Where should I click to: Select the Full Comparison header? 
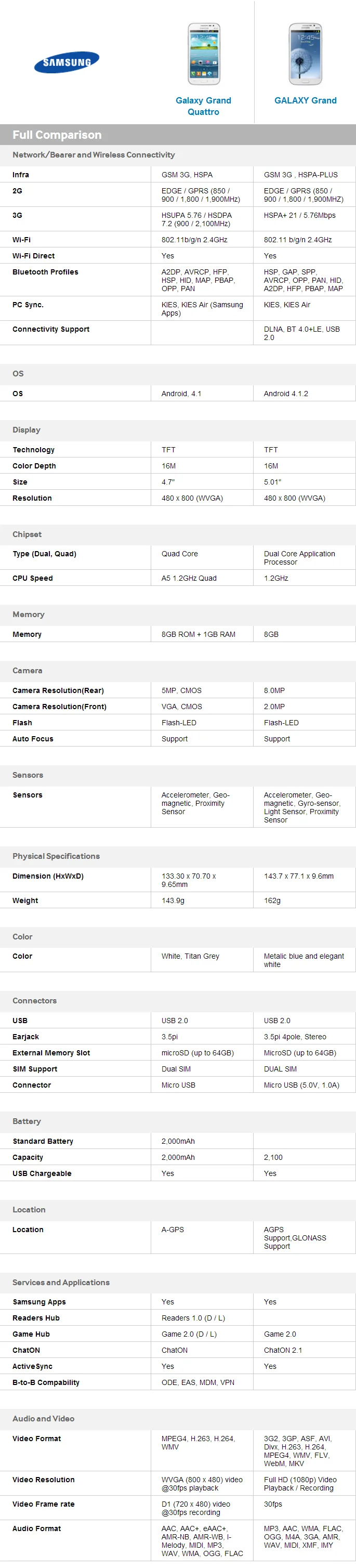point(57,135)
